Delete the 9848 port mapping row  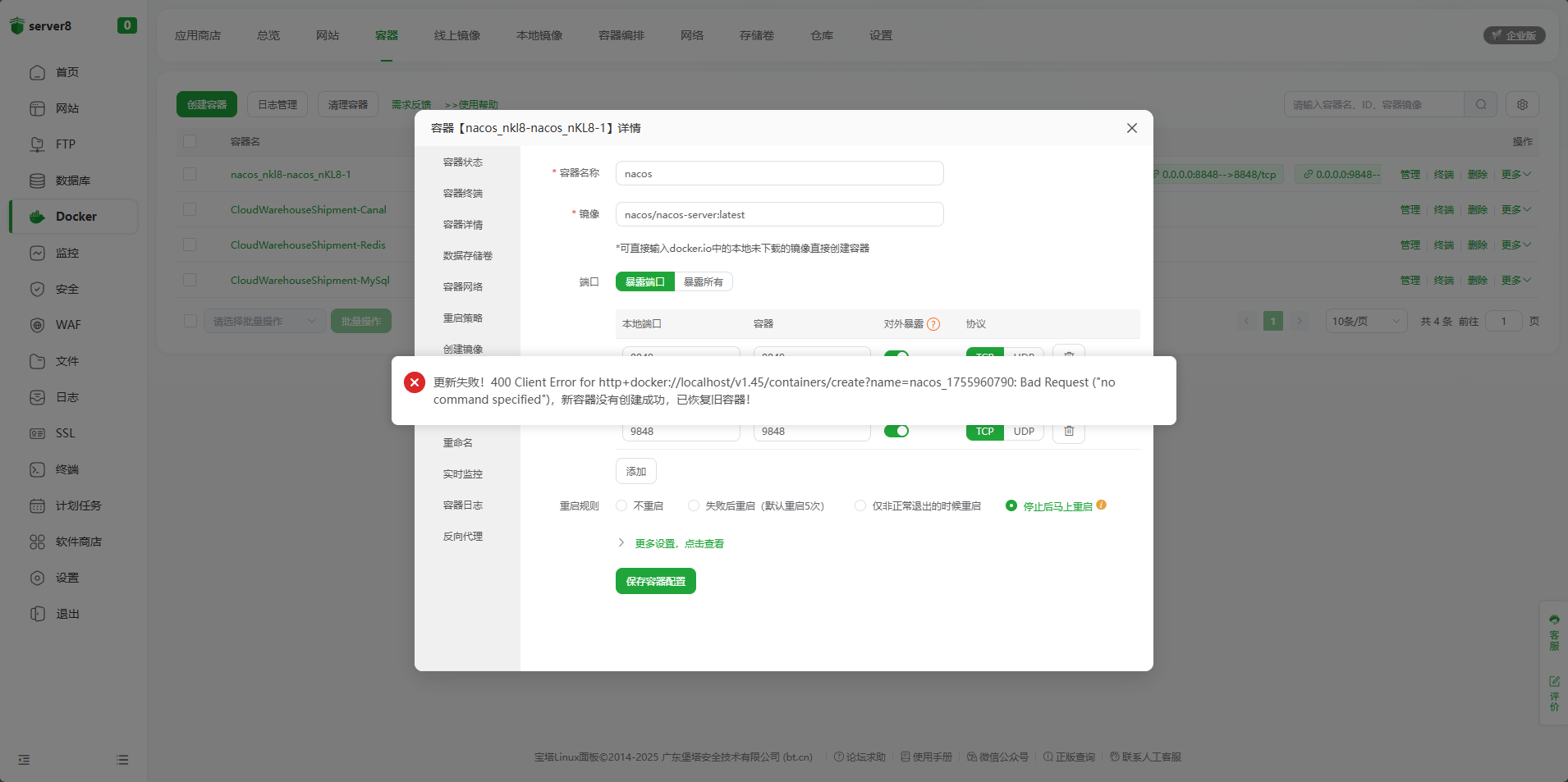coord(1069,431)
